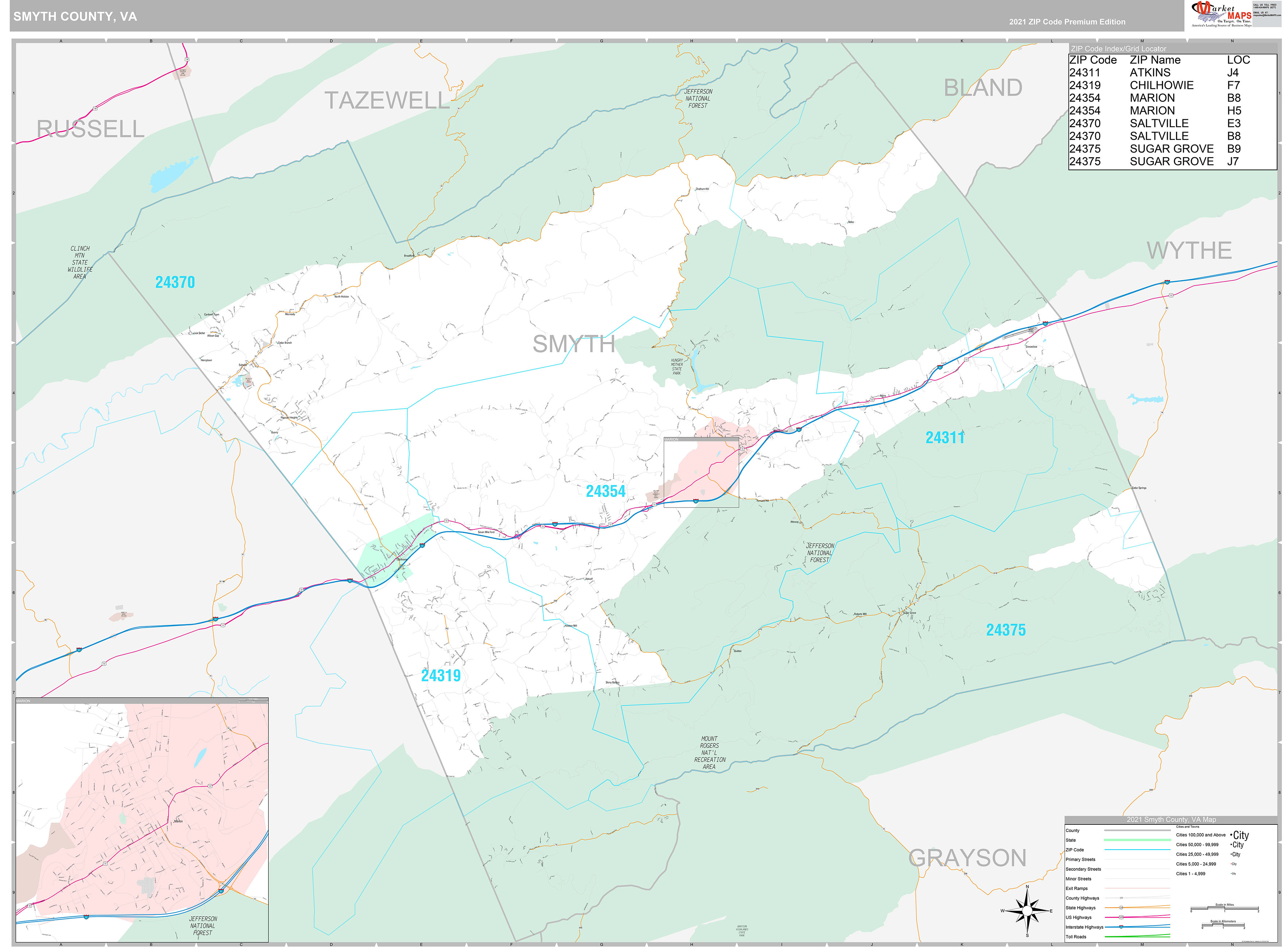Click the SMYTH county name label
Image resolution: width=1288 pixels, height=948 pixels.
[573, 344]
